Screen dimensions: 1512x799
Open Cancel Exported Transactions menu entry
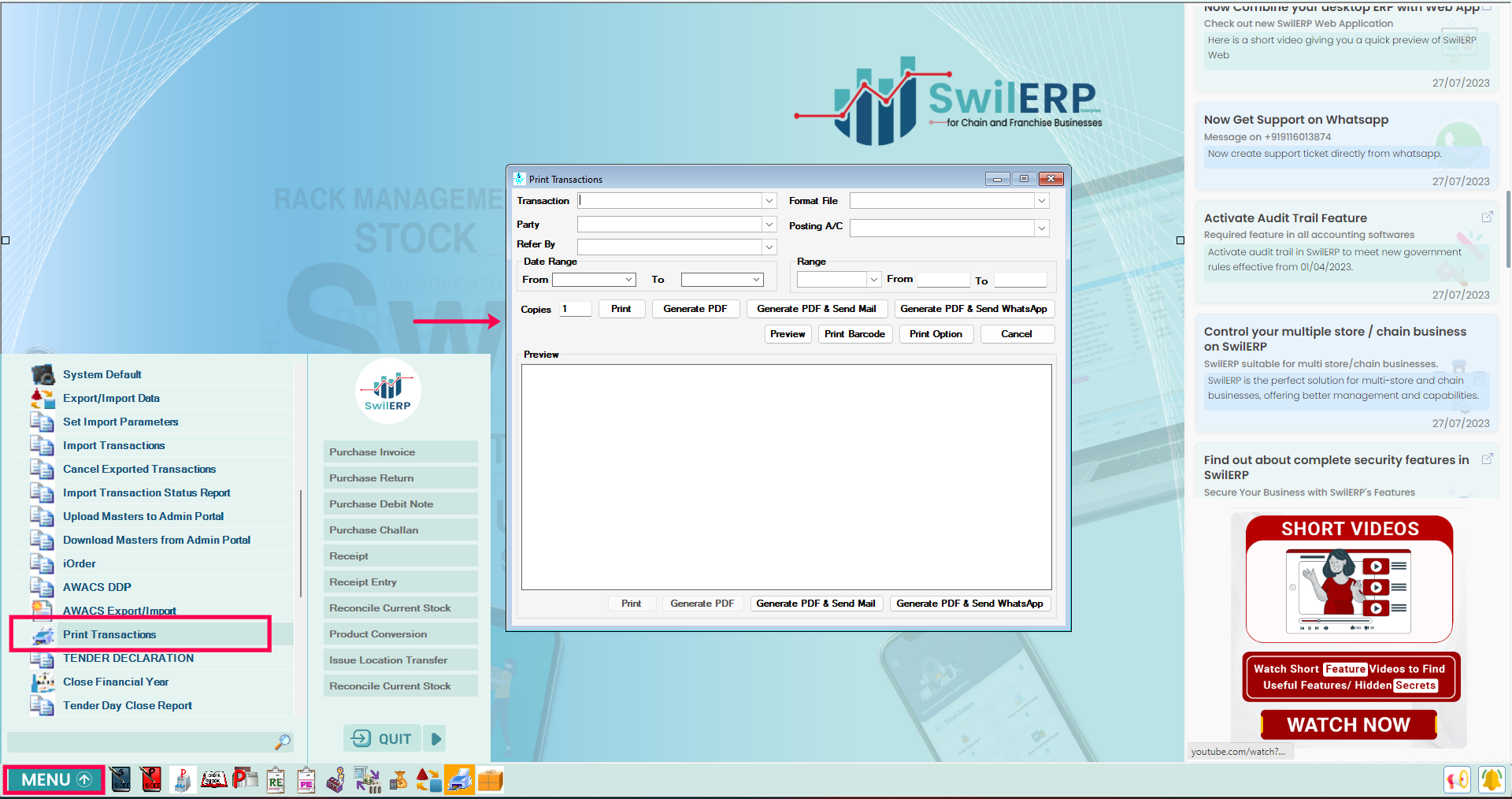pos(139,469)
